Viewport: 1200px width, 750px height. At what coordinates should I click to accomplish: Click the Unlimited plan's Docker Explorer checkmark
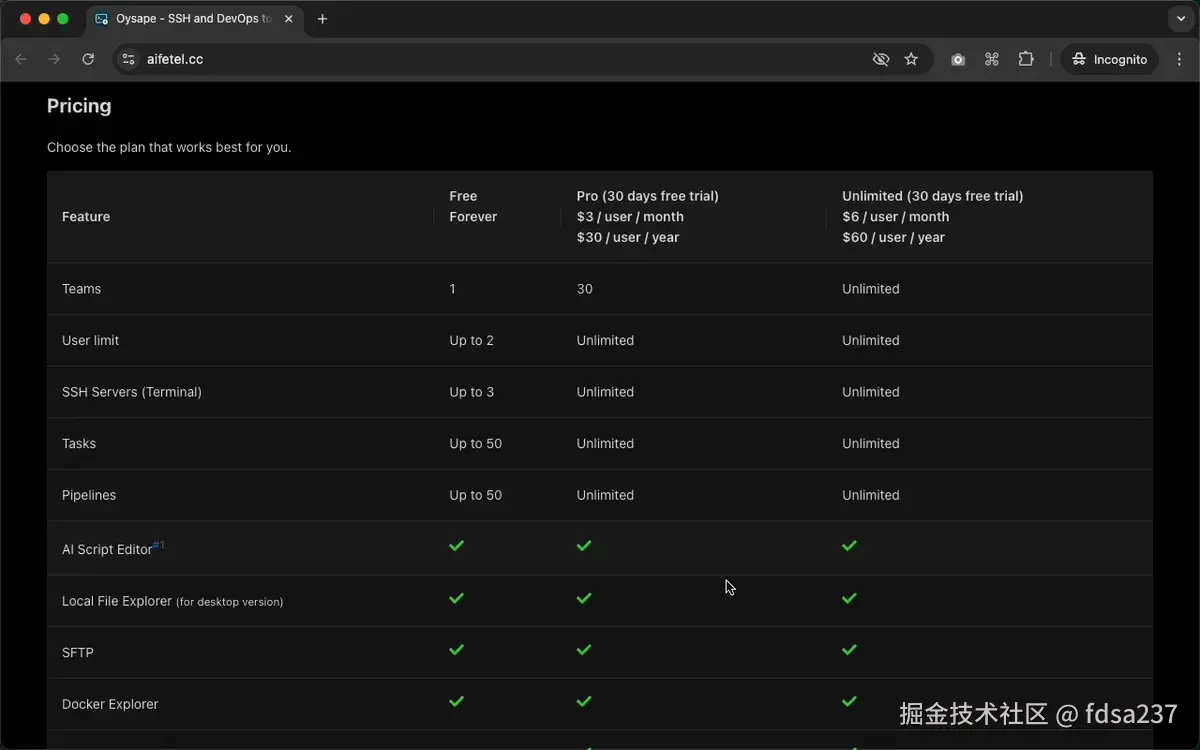(x=849, y=702)
